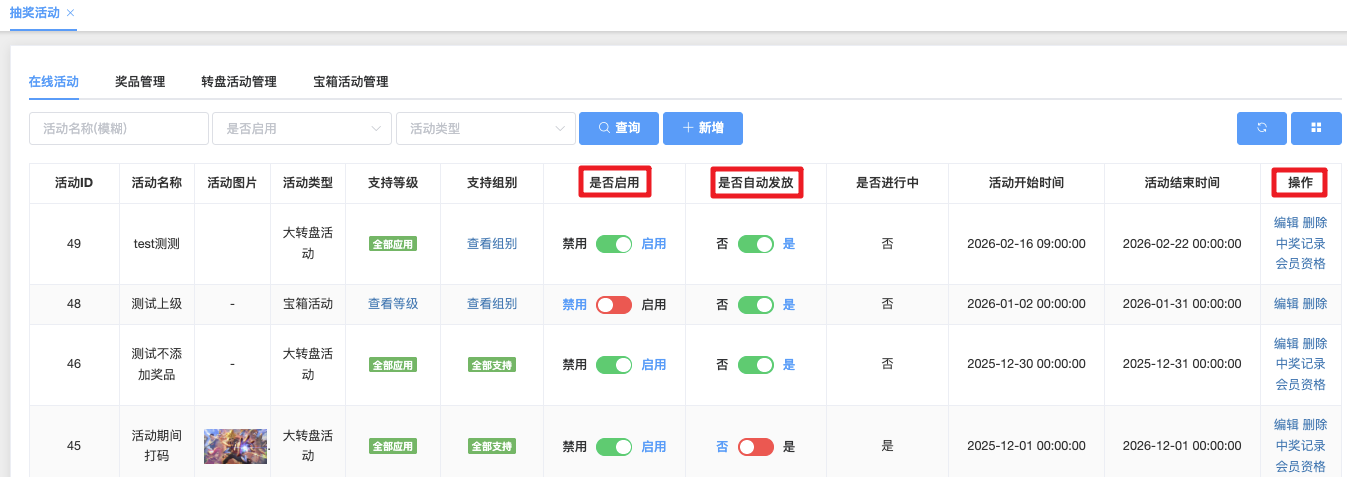
Task: Close the 抽奖活动 page tab
Action: (x=70, y=13)
